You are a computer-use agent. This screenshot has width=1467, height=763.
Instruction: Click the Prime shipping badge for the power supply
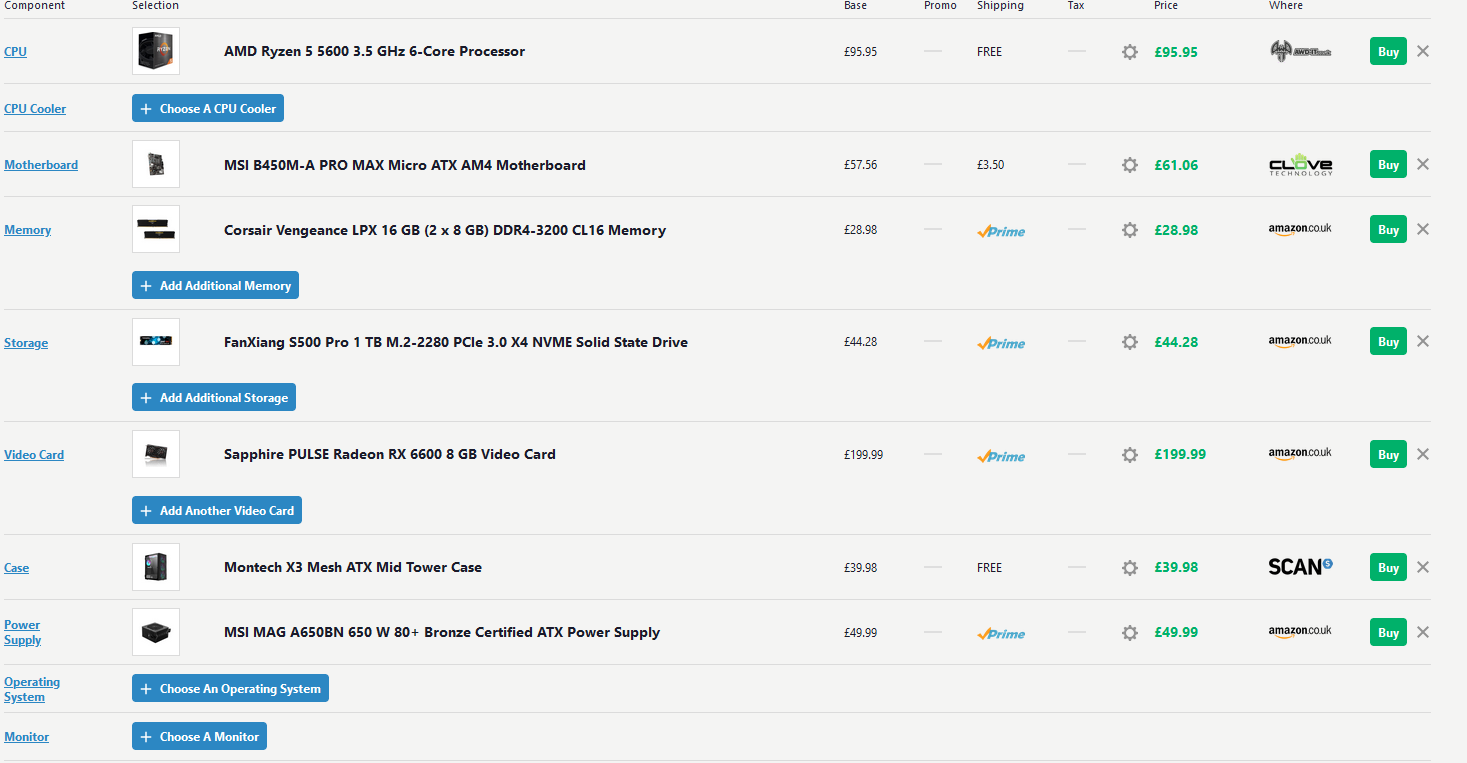1001,634
